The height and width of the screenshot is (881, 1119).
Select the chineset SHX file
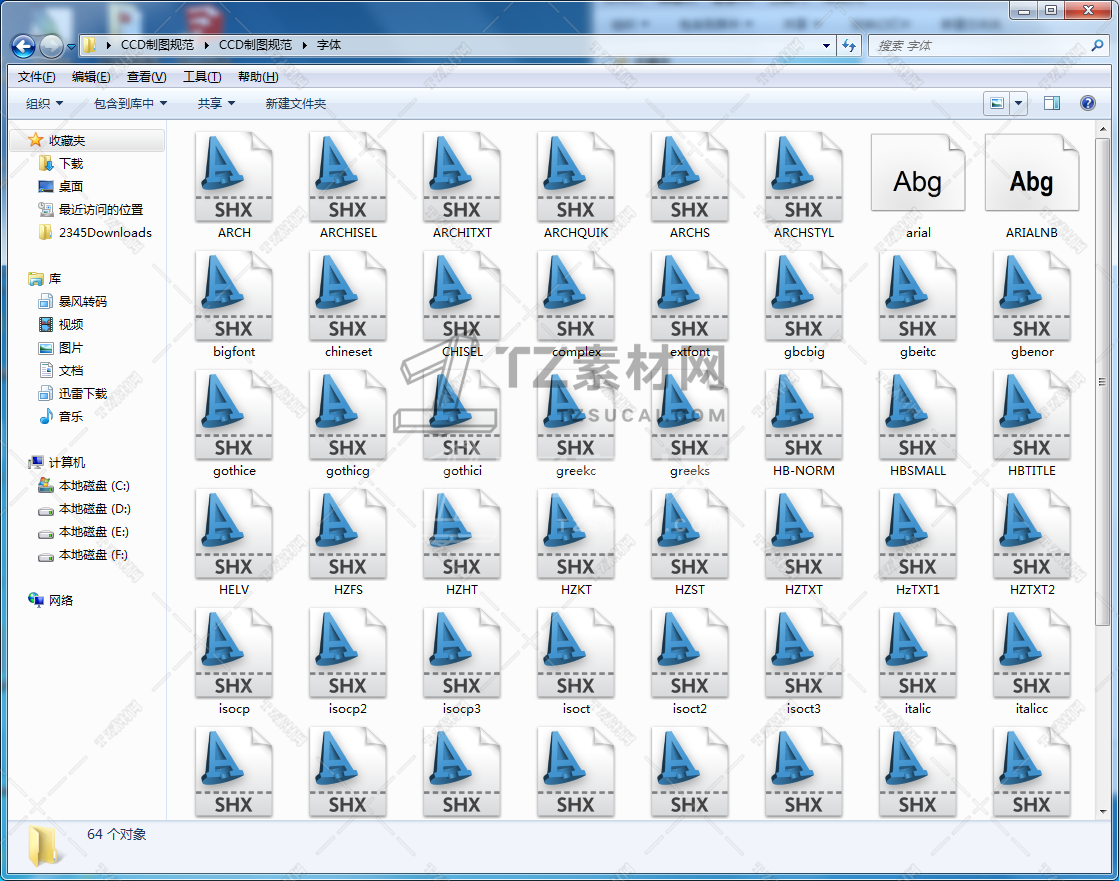348,296
